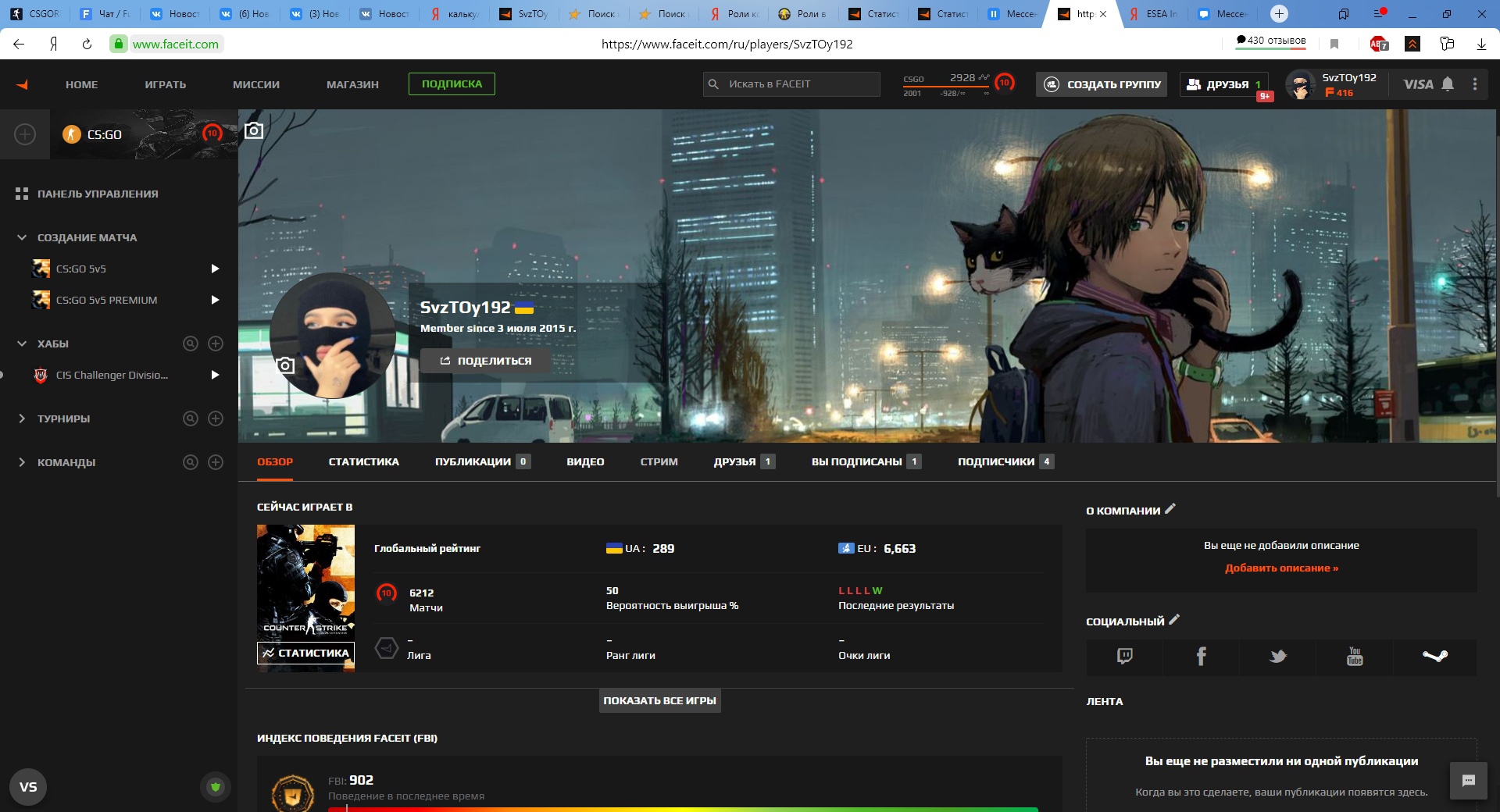Click the FACEIT logo in the header
The height and width of the screenshot is (812, 1500).
click(x=22, y=84)
